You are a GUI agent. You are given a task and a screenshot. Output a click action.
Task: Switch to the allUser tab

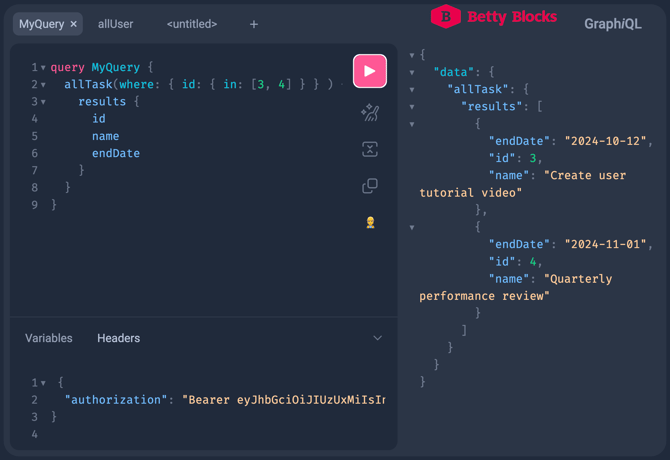tap(115, 24)
